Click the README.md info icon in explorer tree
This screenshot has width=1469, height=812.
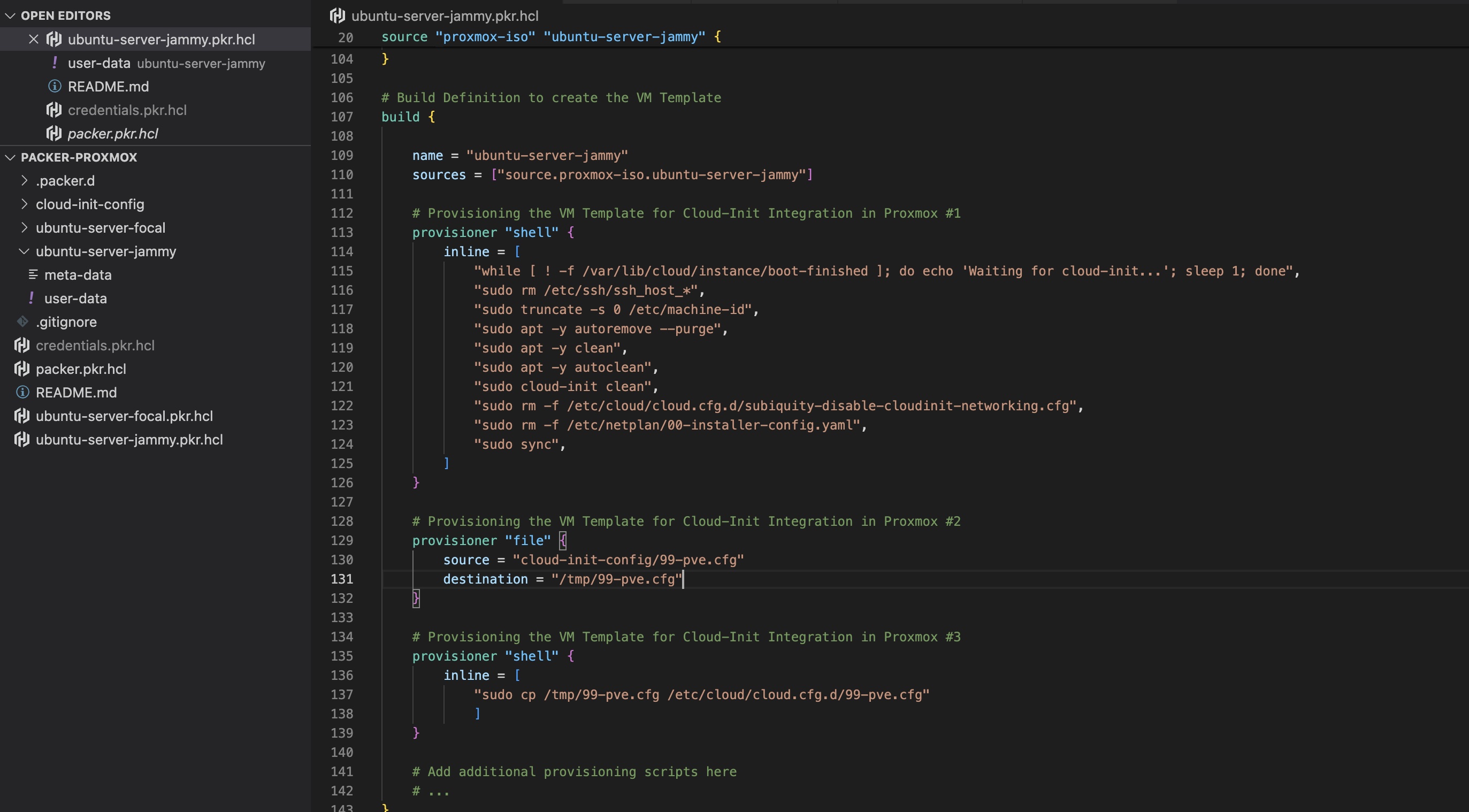pos(22,392)
